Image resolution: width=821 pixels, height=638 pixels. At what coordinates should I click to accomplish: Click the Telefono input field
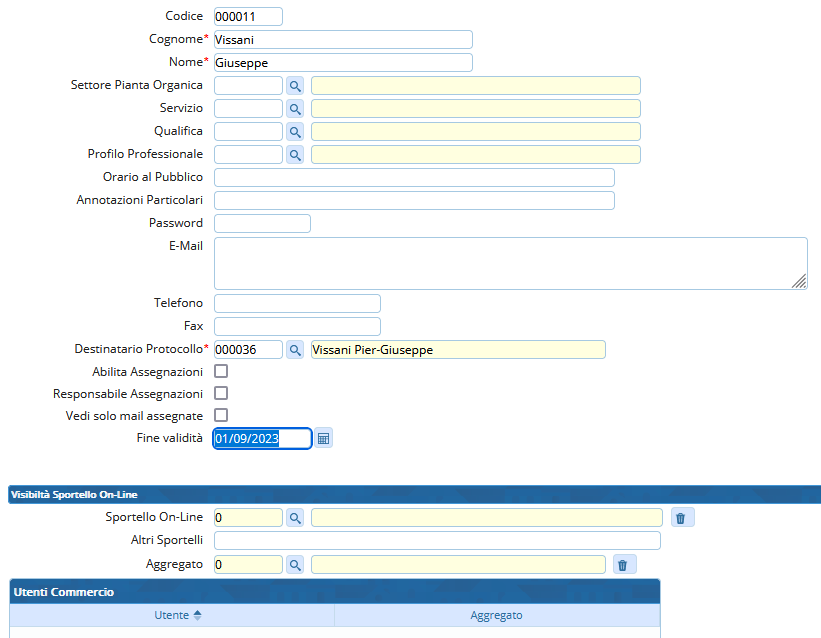pyautogui.click(x=297, y=303)
